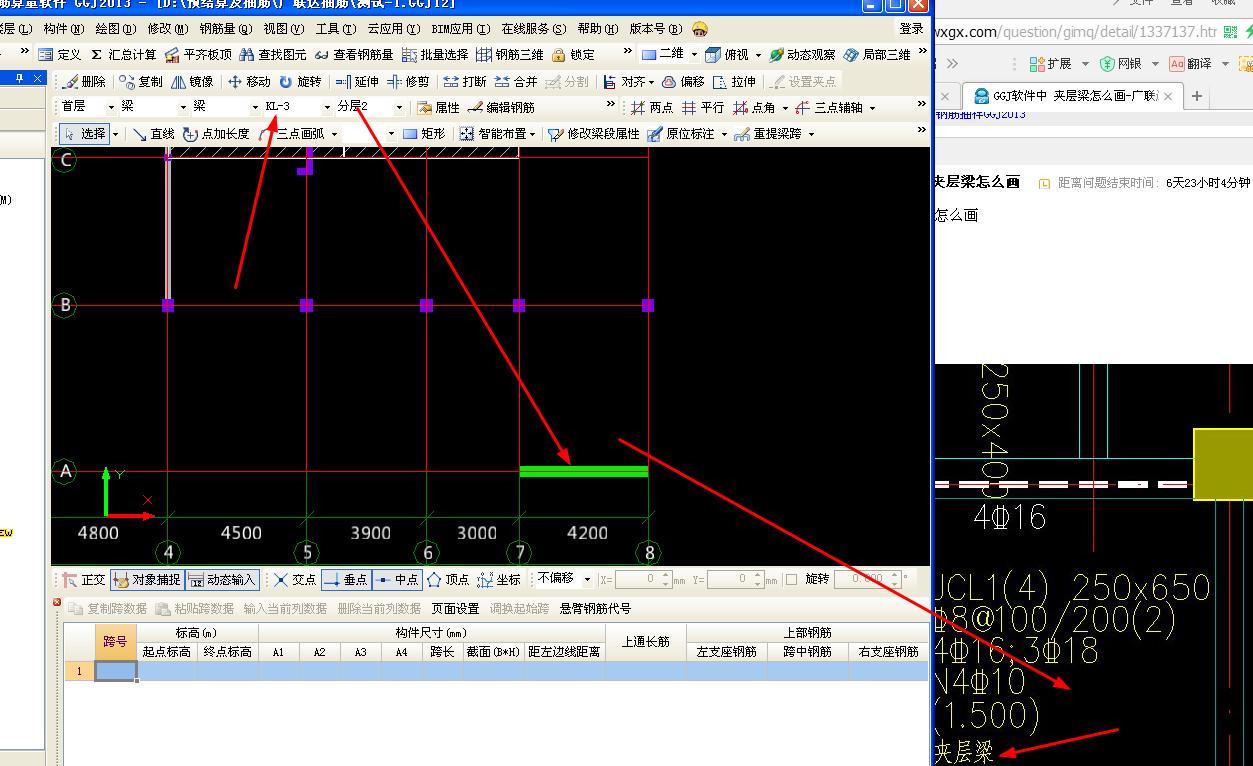The width and height of the screenshot is (1253, 766).
Task: Click 登录 login button
Action: coord(912,29)
